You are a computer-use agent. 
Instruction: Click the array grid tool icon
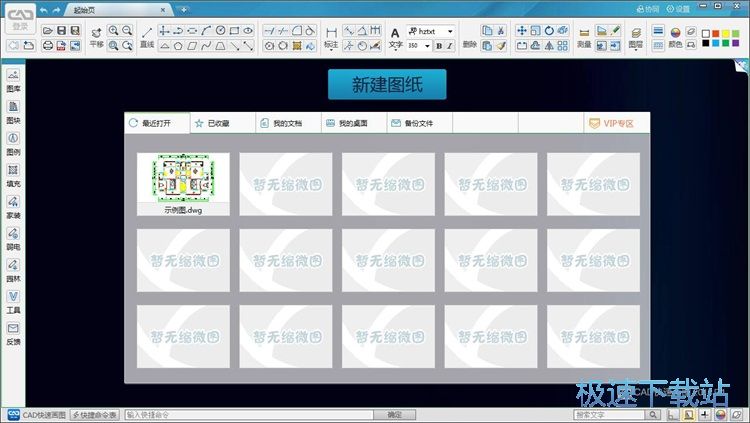(563, 45)
